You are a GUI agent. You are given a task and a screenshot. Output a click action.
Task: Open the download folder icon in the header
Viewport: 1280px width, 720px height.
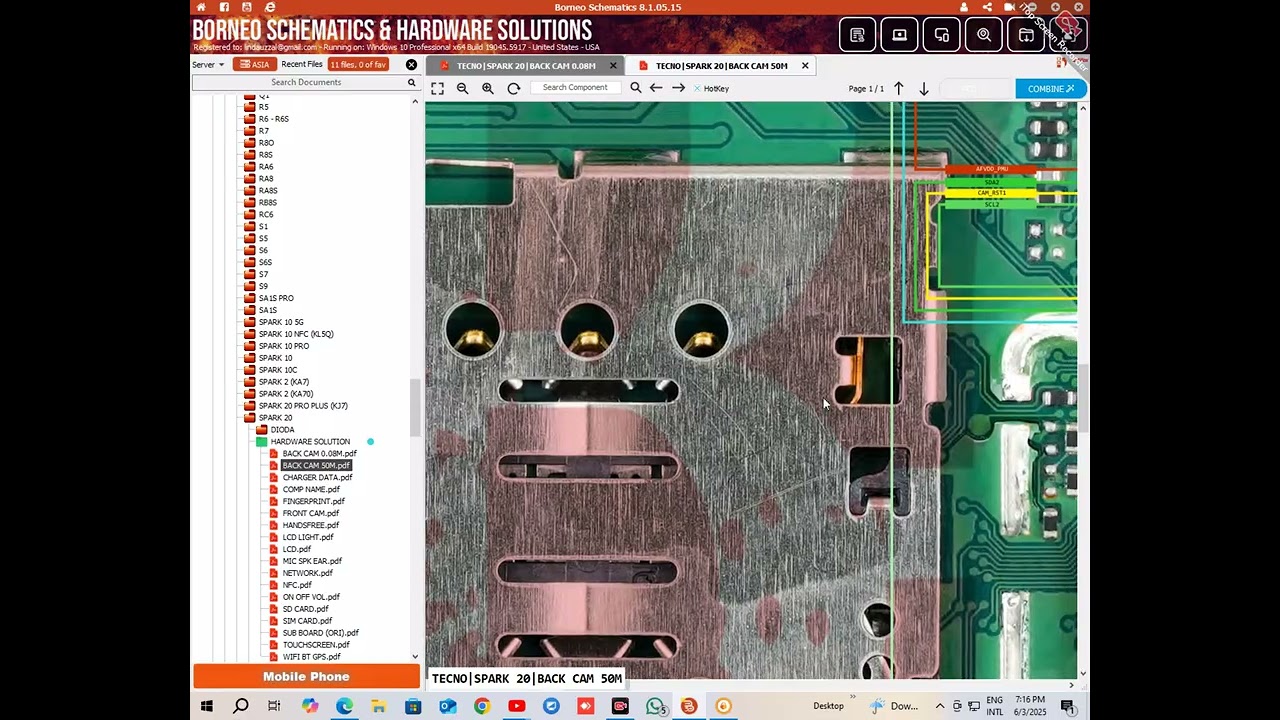pos(1026,35)
